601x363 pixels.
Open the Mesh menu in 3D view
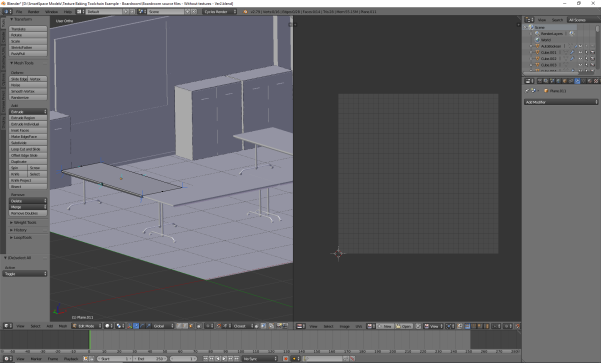click(62, 326)
